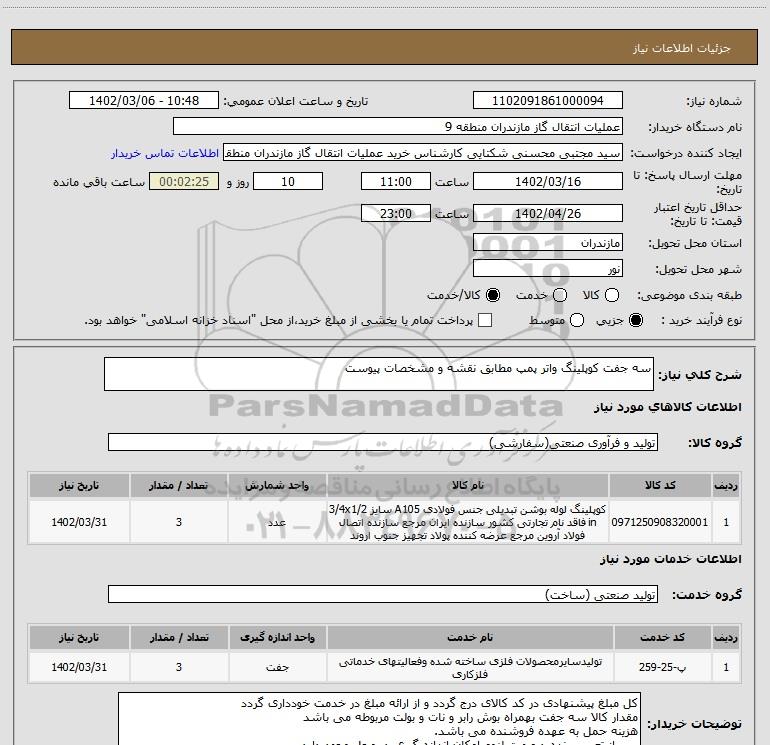
Task: Choose the متوسط purchase type radio
Action: (577, 321)
